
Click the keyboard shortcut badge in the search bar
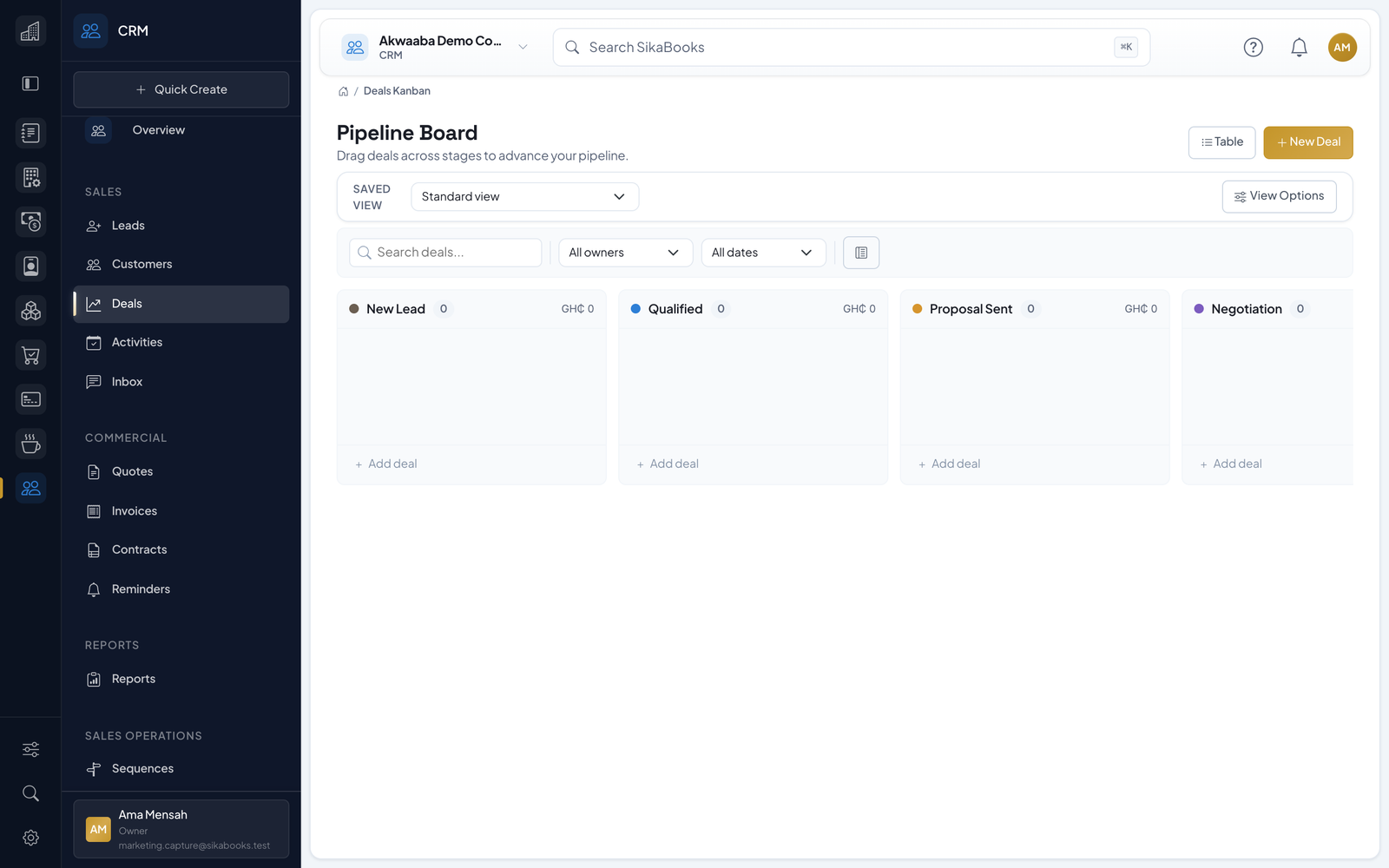[x=1126, y=48]
